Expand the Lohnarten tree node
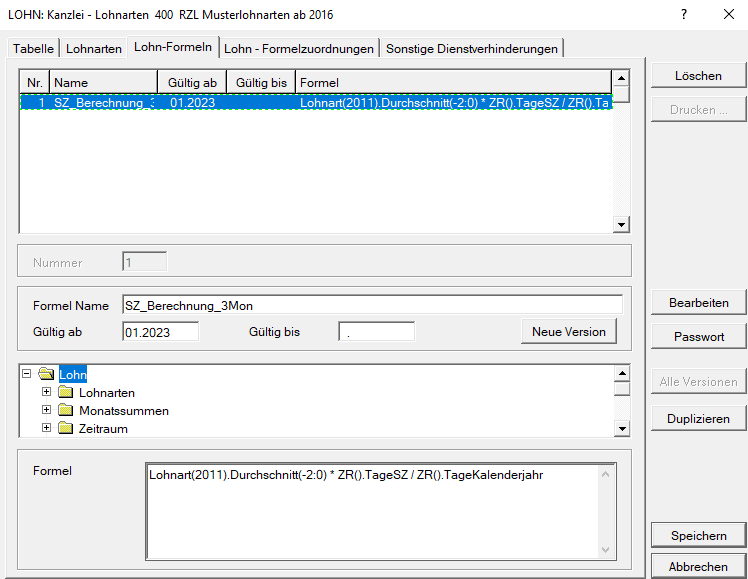Viewport: 748px width, 579px height. click(46, 393)
